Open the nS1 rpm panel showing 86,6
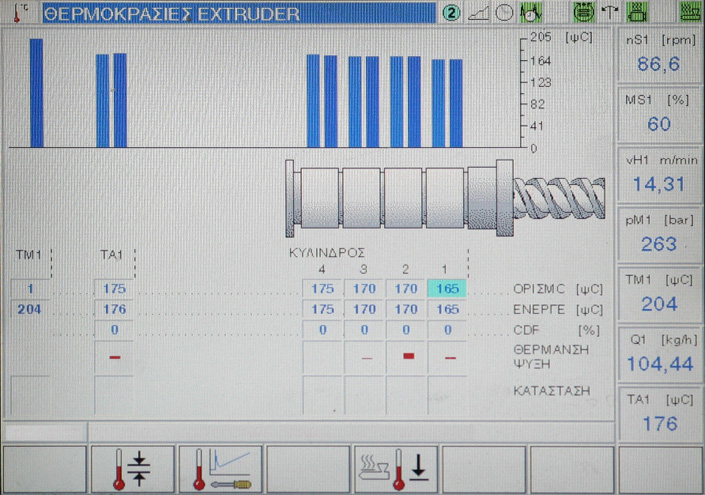This screenshot has height=495, width=705. click(659, 55)
